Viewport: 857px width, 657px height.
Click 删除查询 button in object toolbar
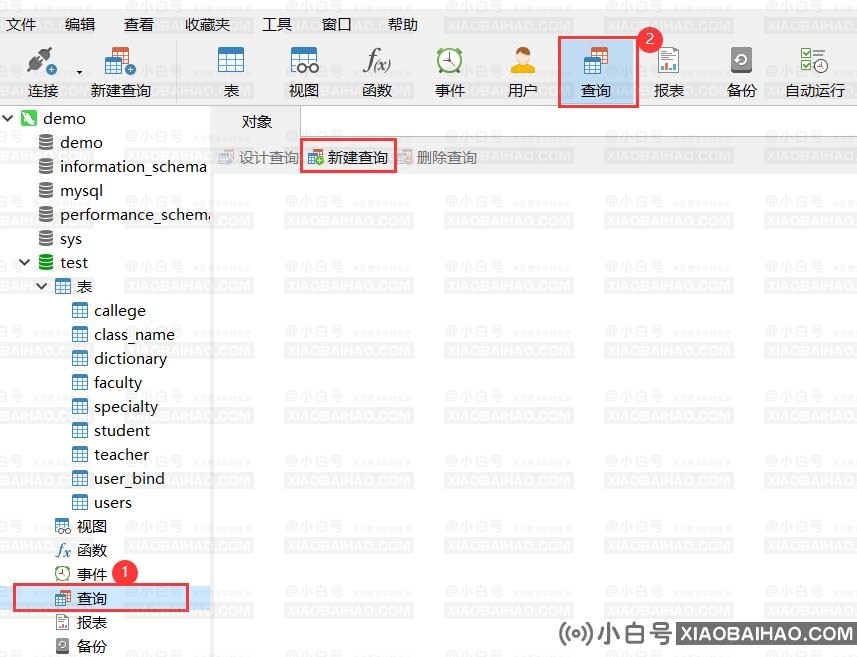(x=438, y=158)
